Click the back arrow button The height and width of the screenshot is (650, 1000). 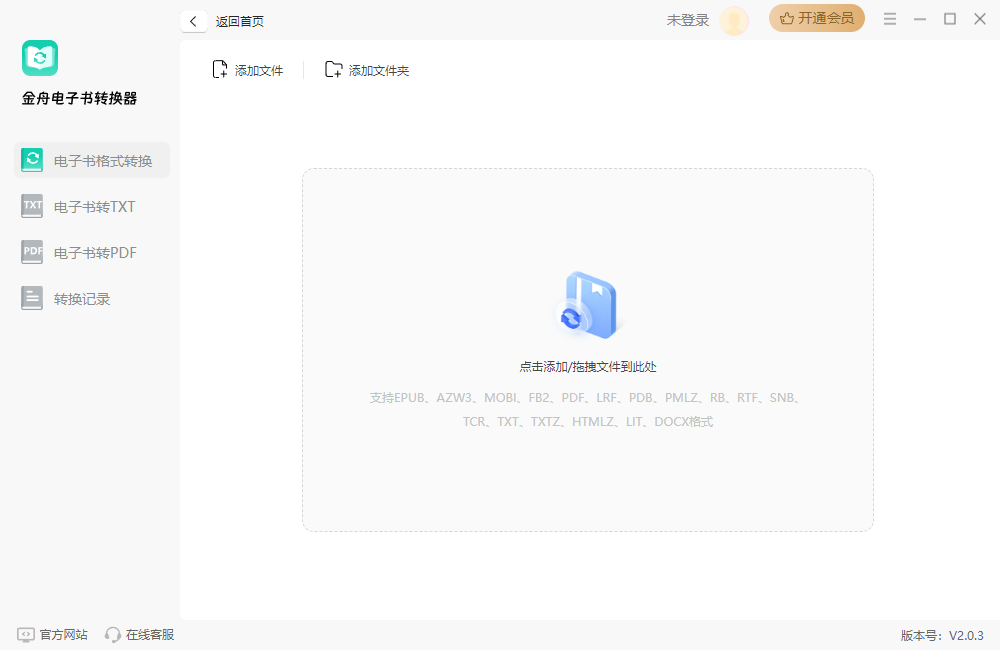tap(193, 20)
